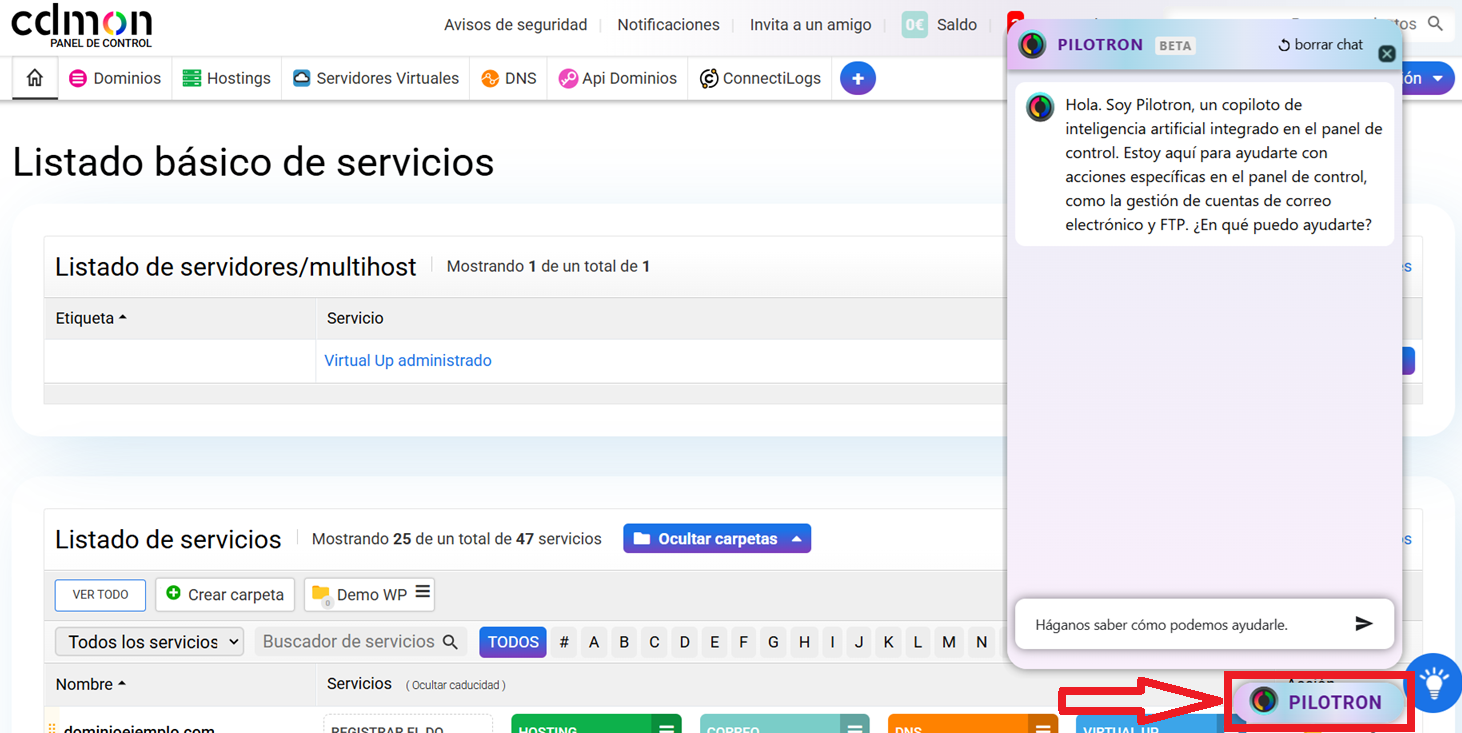Filter services by letter K
This screenshot has height=733, width=1462.
point(888,642)
